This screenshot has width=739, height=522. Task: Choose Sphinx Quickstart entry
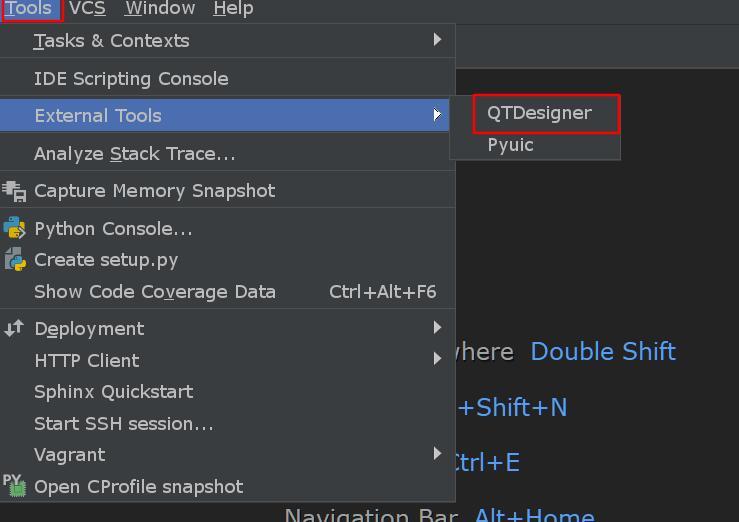pos(114,391)
